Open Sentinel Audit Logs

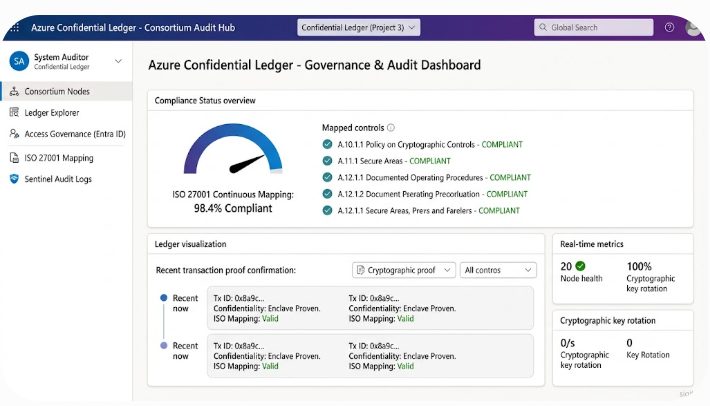point(67,179)
